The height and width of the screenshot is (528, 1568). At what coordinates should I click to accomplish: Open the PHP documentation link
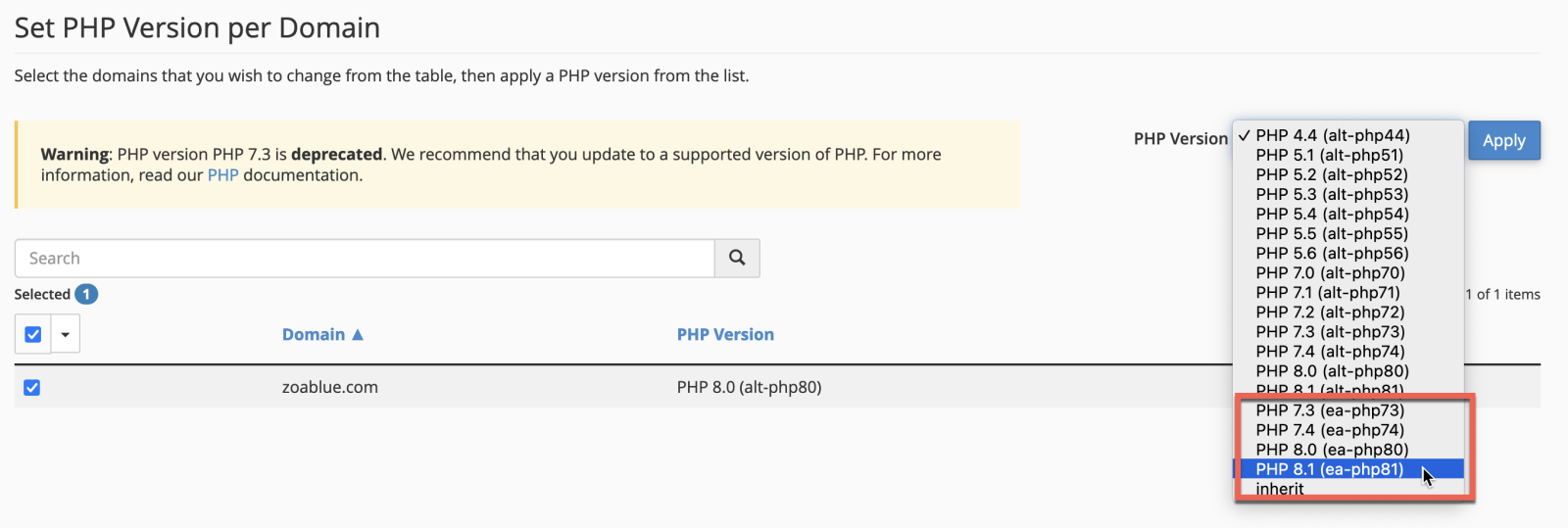tap(222, 175)
